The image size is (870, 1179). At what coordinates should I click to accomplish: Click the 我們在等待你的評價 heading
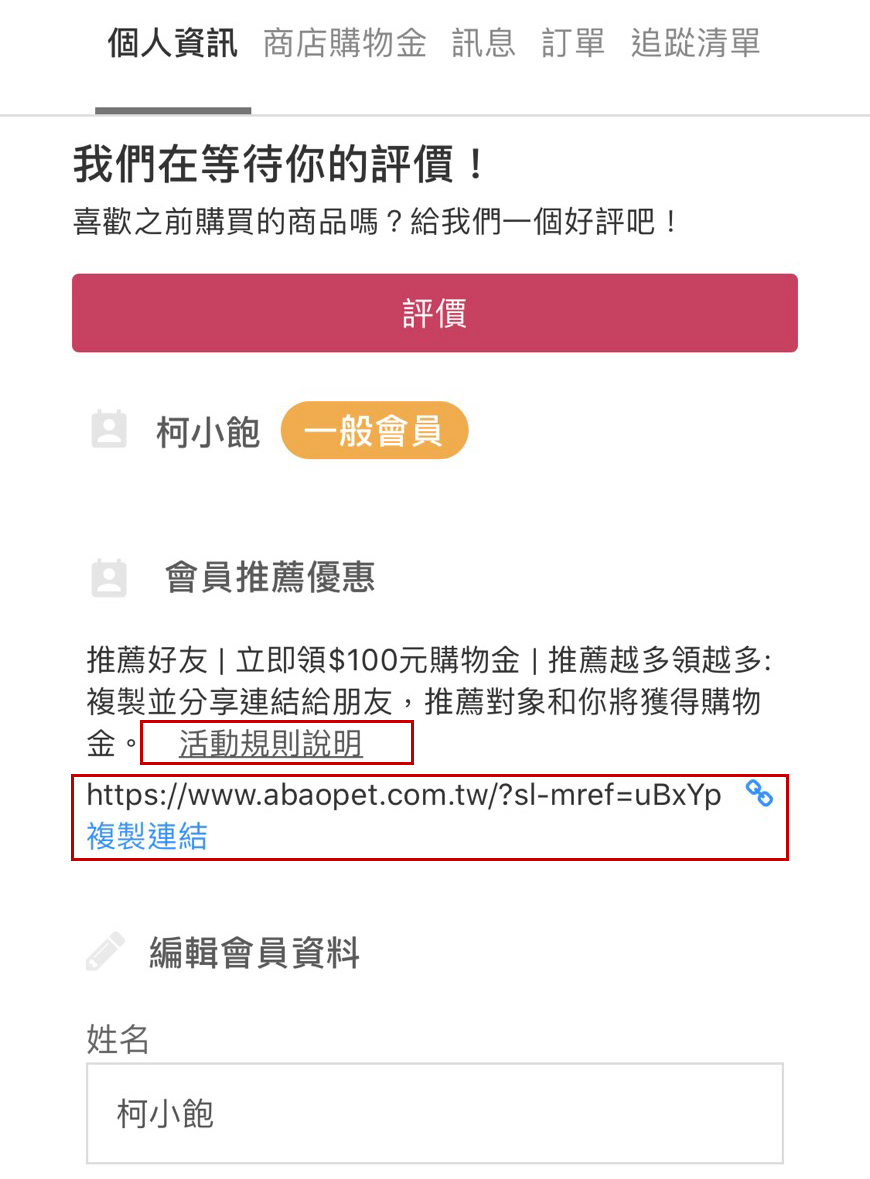pyautogui.click(x=280, y=164)
